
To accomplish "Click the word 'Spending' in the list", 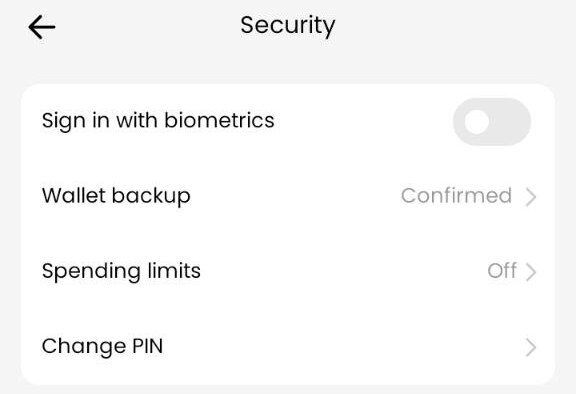I will pyautogui.click(x=91, y=272).
